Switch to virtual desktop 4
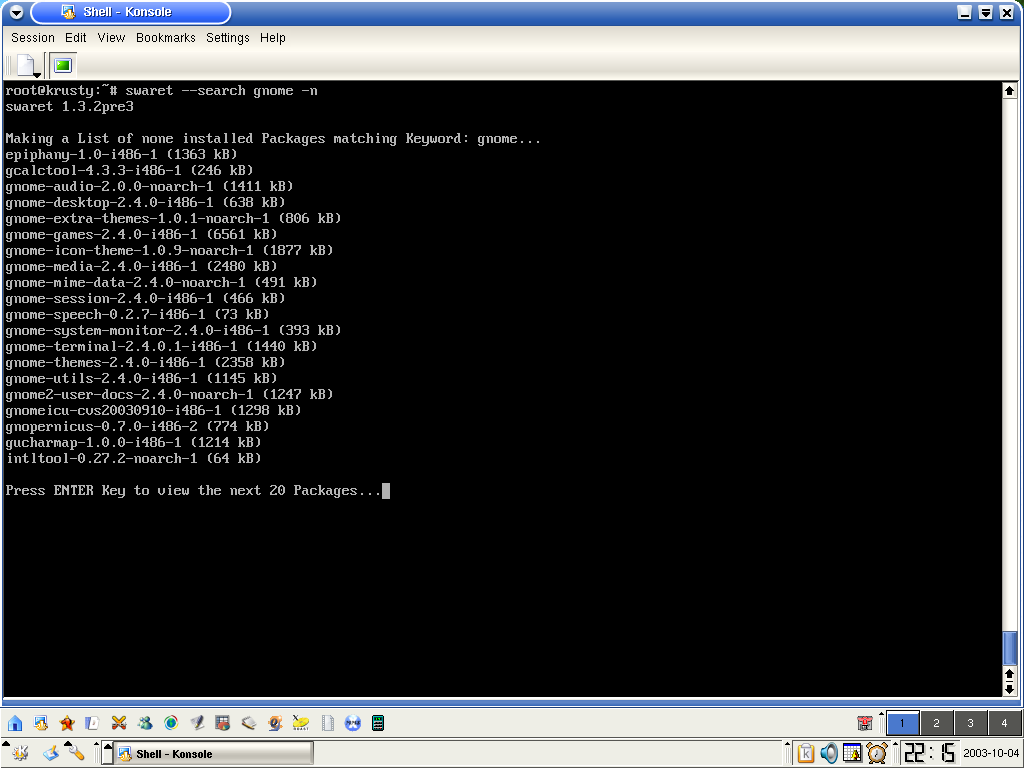1024x768 pixels. (1004, 723)
